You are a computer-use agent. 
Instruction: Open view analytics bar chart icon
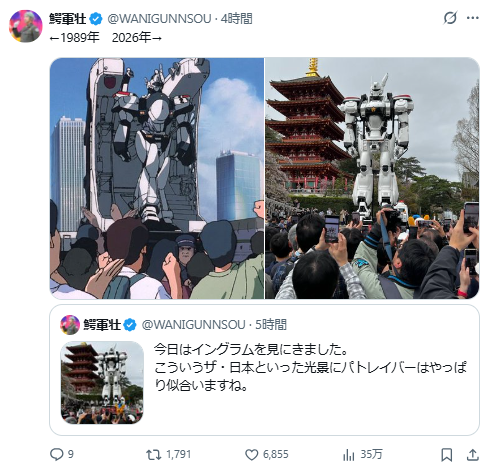[x=349, y=455]
